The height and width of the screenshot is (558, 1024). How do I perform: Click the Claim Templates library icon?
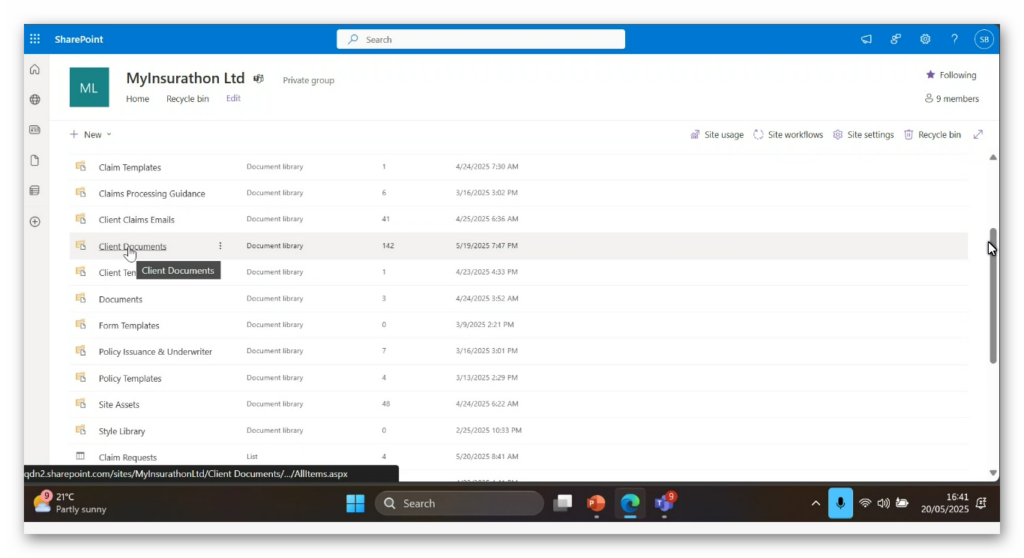[x=80, y=166]
